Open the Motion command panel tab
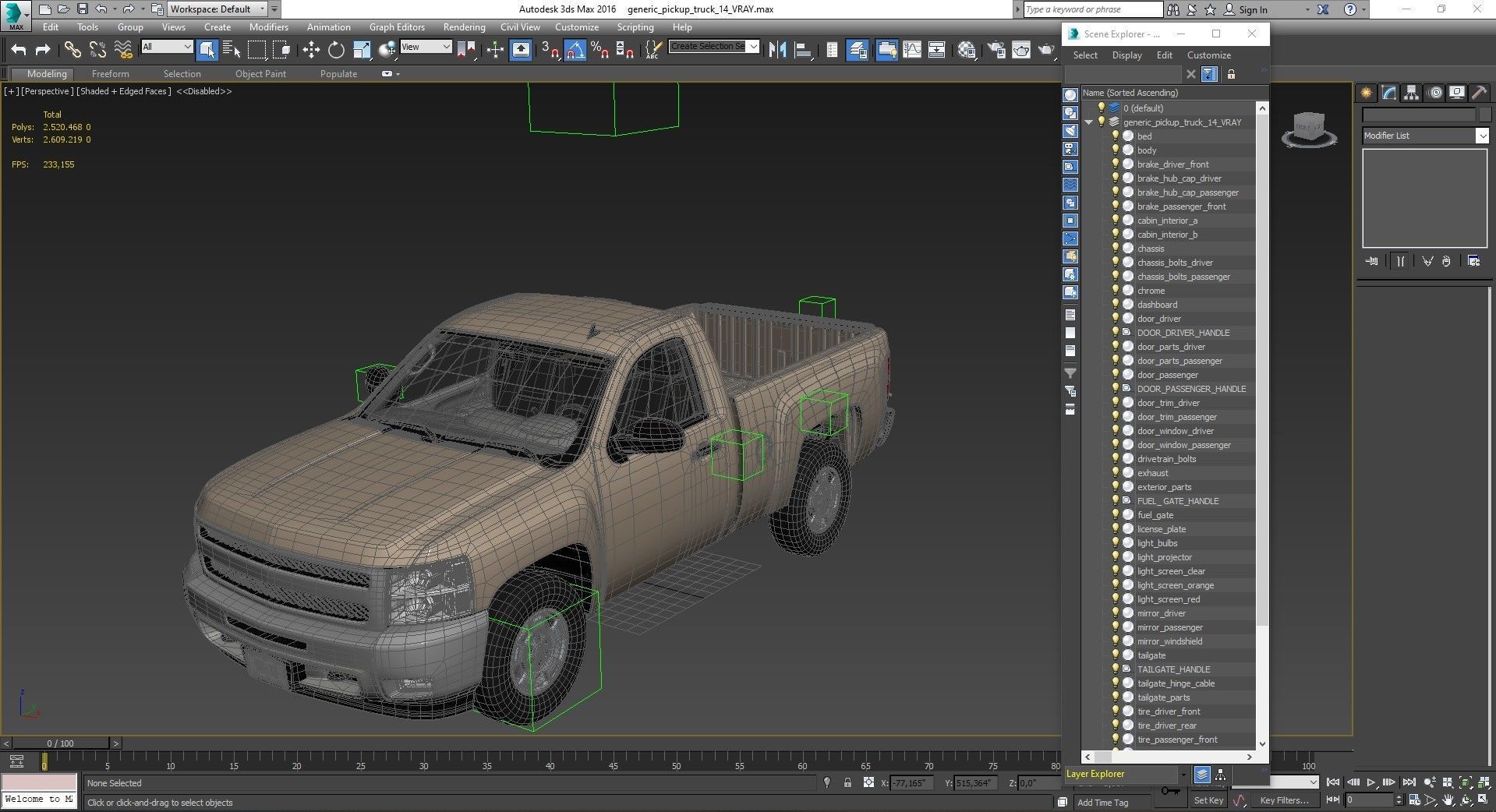Screen dimensions: 1496x812 (x=1435, y=93)
